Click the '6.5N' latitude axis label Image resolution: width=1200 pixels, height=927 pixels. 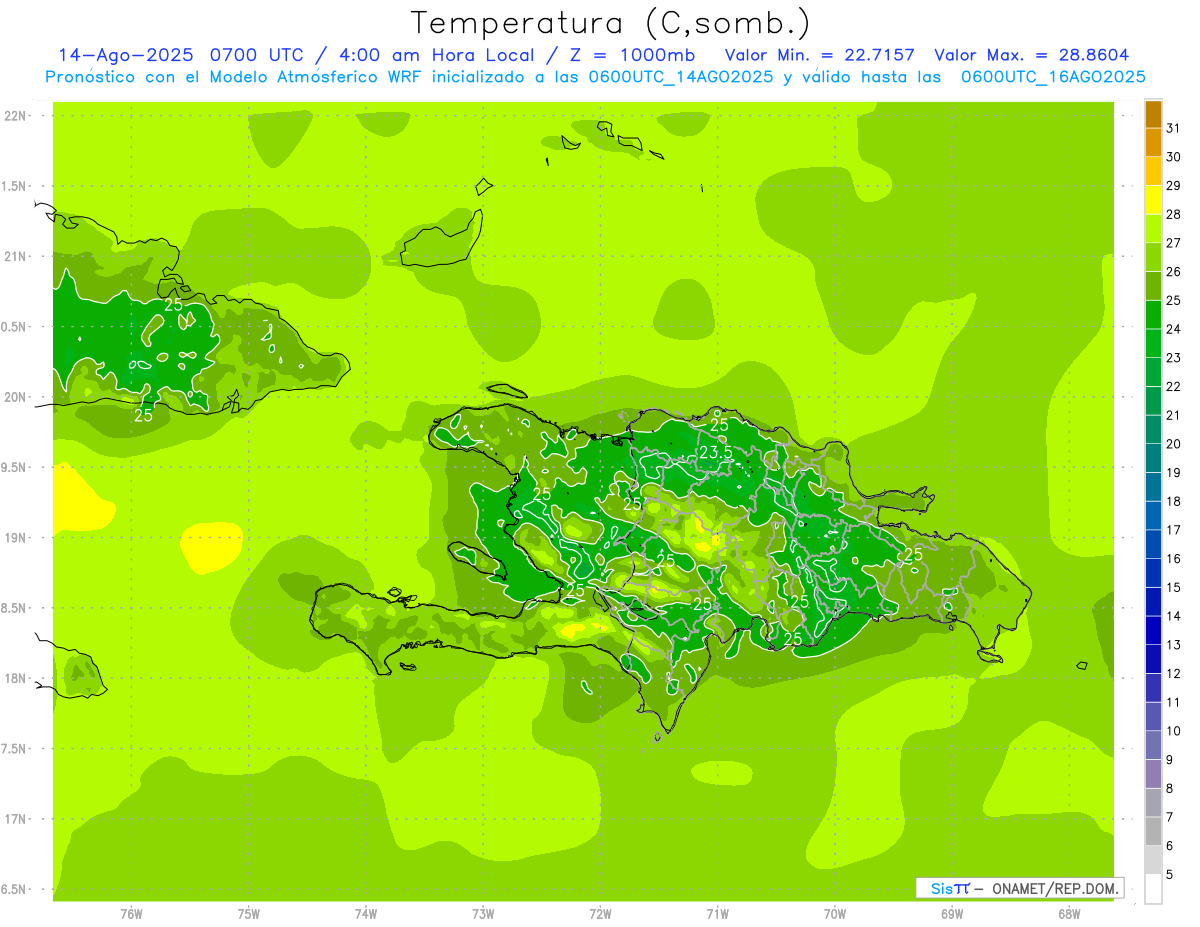pos(15,889)
